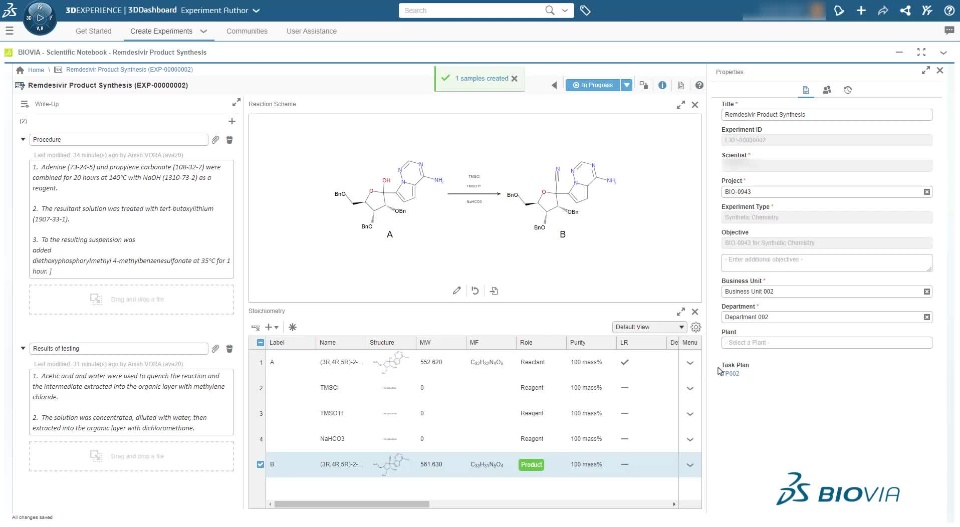The height and width of the screenshot is (527, 960).
Task: Select the Properties document details tab
Action: [806, 90]
